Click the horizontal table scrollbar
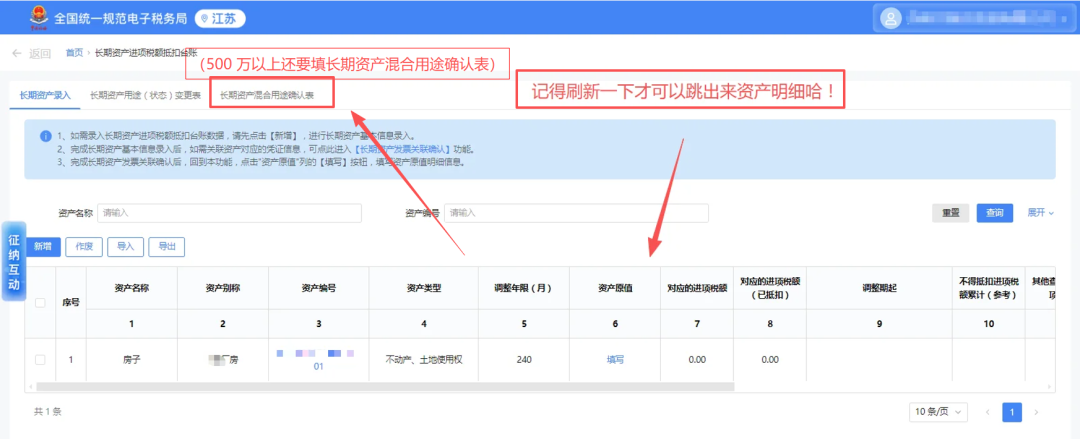1080x439 pixels. [386, 387]
